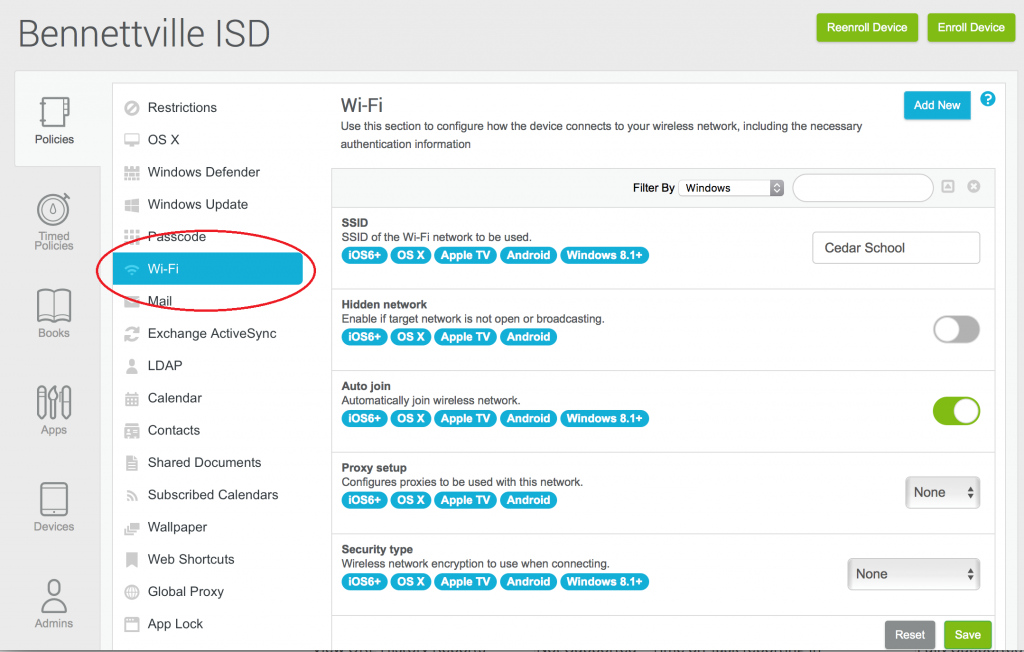Click the Web Shortcuts bookmark icon
Screen dimensions: 1024x652
point(132,560)
